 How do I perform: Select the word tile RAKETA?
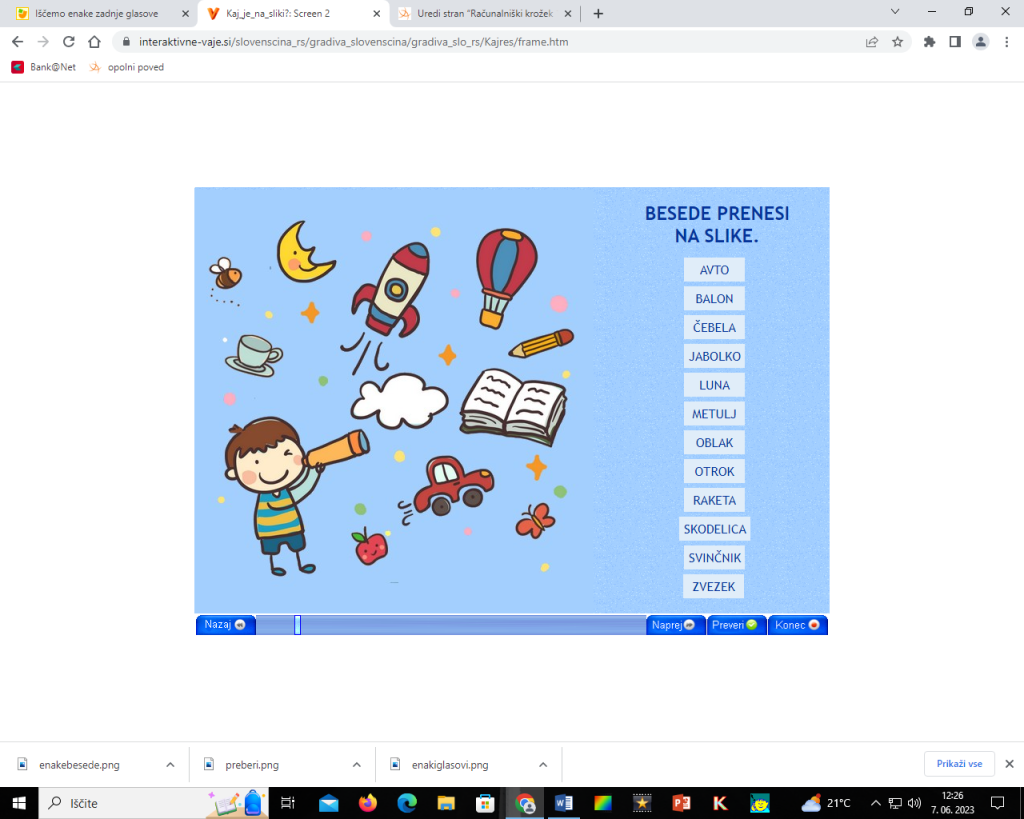(714, 500)
